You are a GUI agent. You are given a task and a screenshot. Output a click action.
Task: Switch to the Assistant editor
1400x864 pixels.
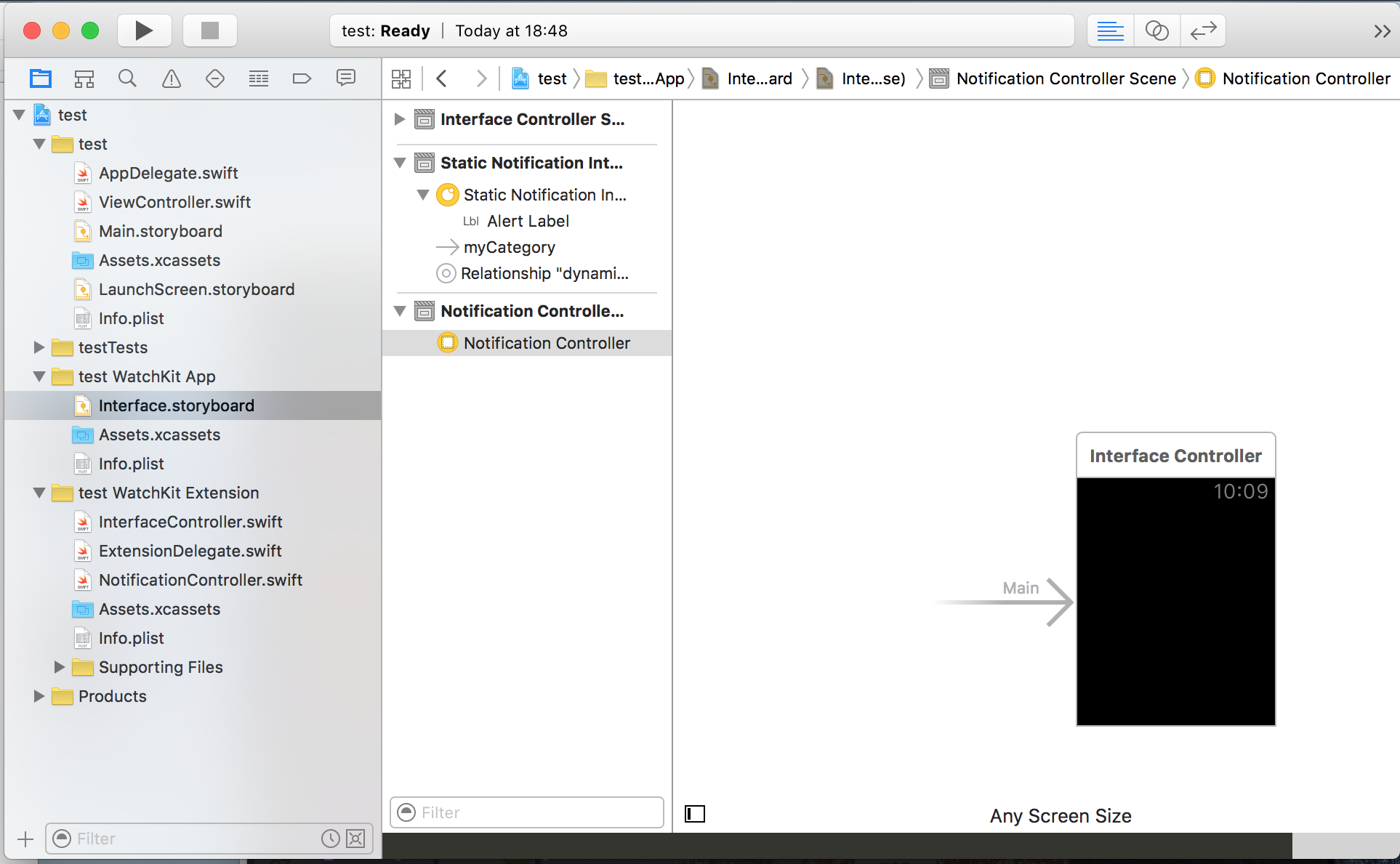(1156, 31)
